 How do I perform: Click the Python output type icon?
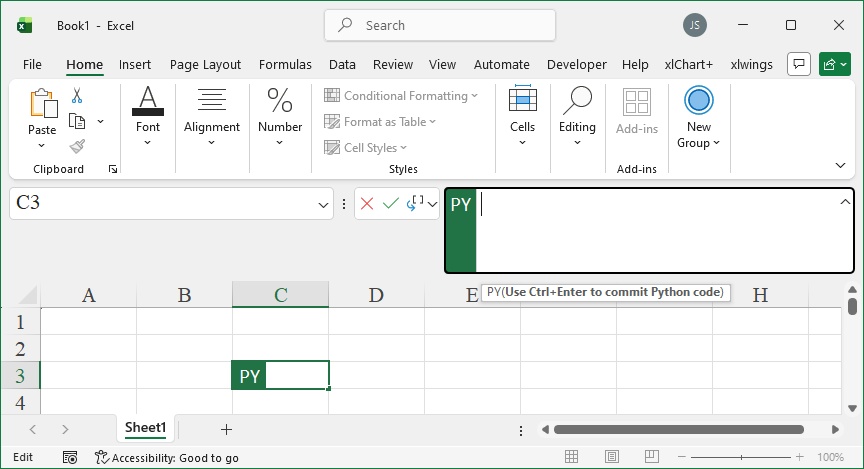pos(415,203)
